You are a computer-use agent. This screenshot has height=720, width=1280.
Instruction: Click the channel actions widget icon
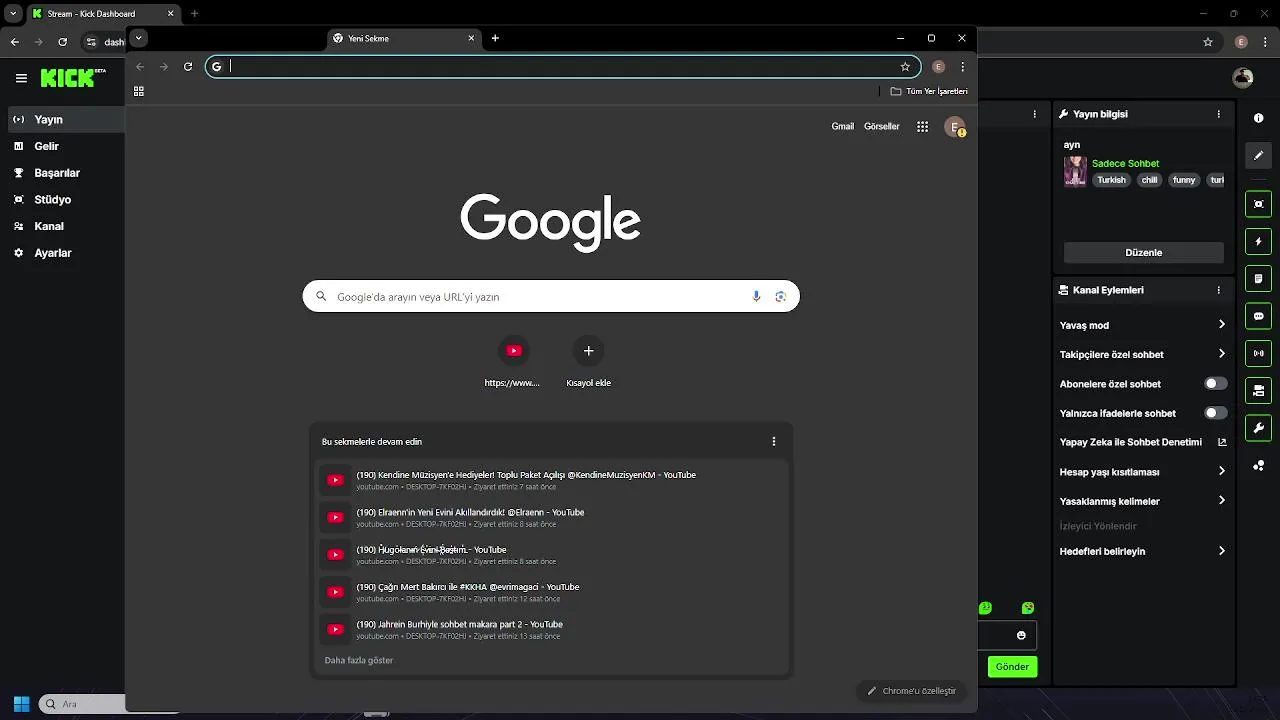tap(1258, 390)
